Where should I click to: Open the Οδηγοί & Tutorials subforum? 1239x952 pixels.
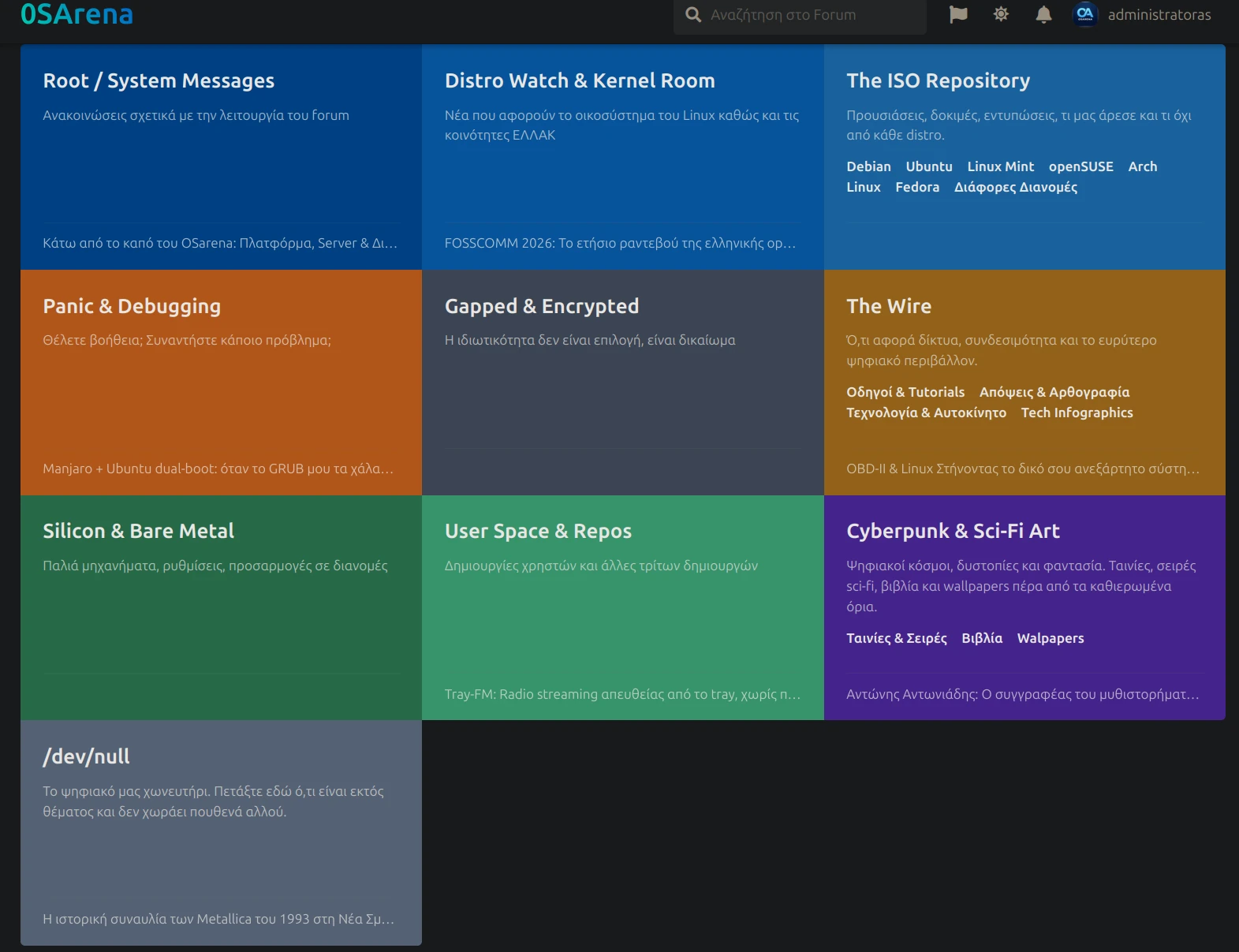pos(905,392)
